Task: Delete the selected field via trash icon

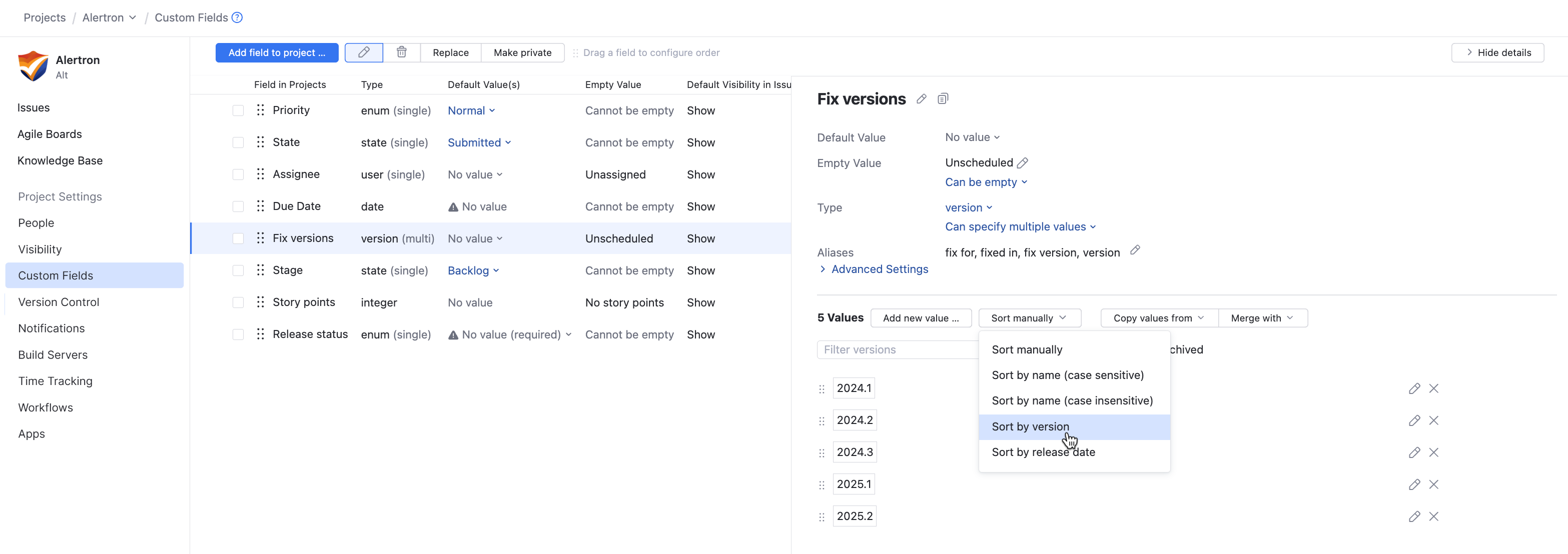Action: tap(401, 52)
